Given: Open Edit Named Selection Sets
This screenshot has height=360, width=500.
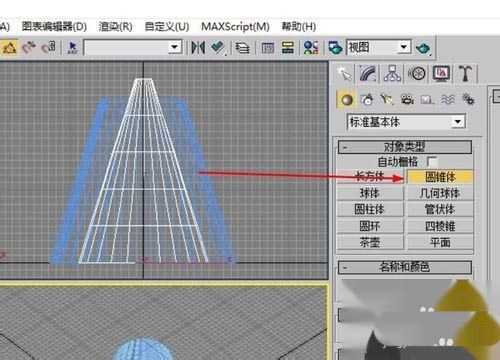Looking at the screenshot, I should (x=72, y=48).
